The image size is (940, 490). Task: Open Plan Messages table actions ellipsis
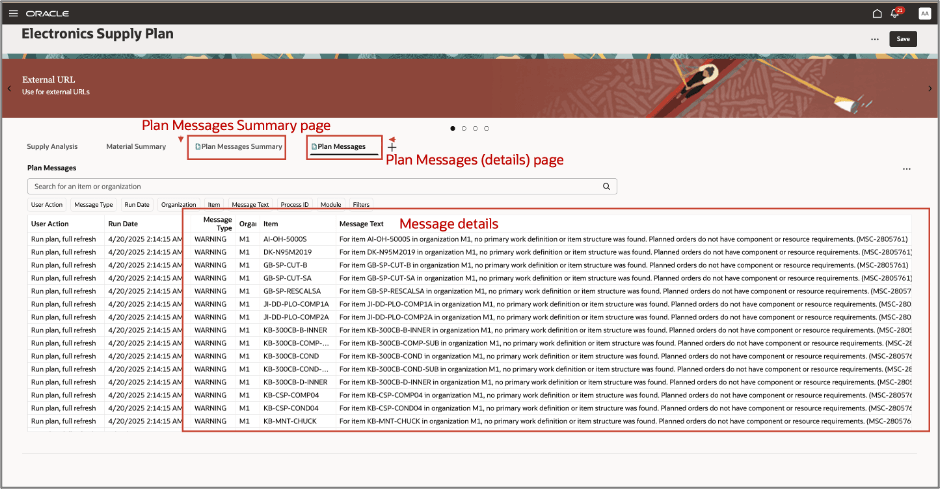(x=906, y=169)
